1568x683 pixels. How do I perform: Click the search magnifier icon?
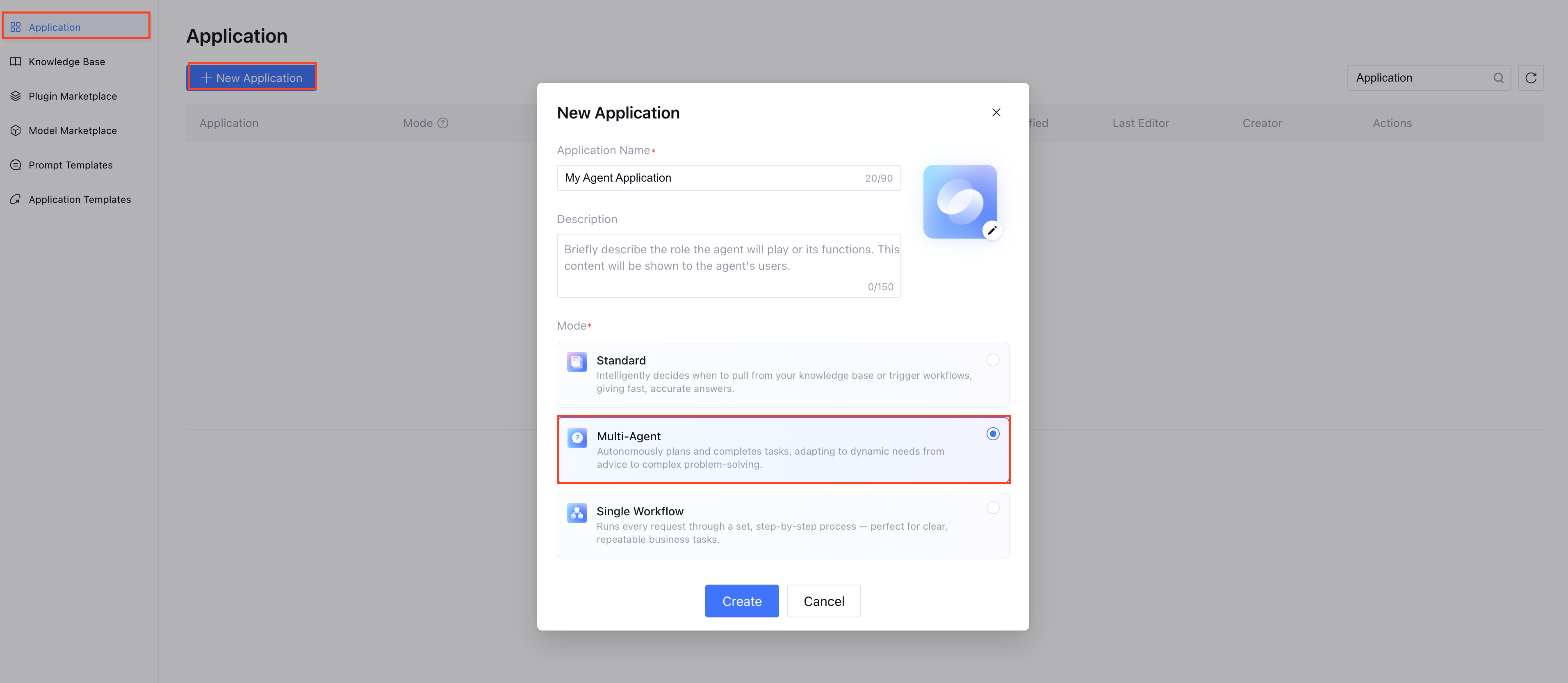pos(1498,78)
